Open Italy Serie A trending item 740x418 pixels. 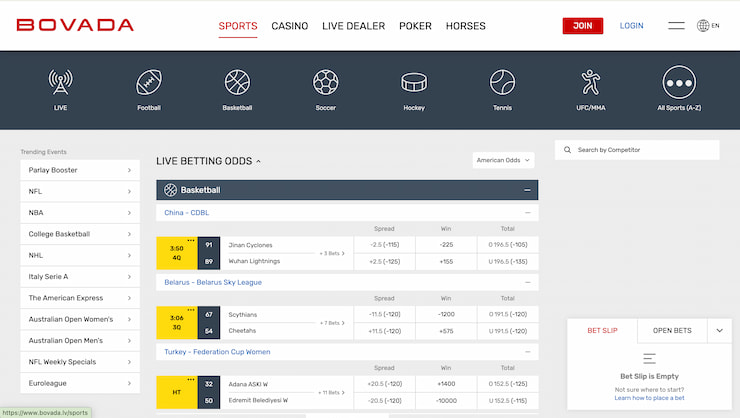(80, 276)
